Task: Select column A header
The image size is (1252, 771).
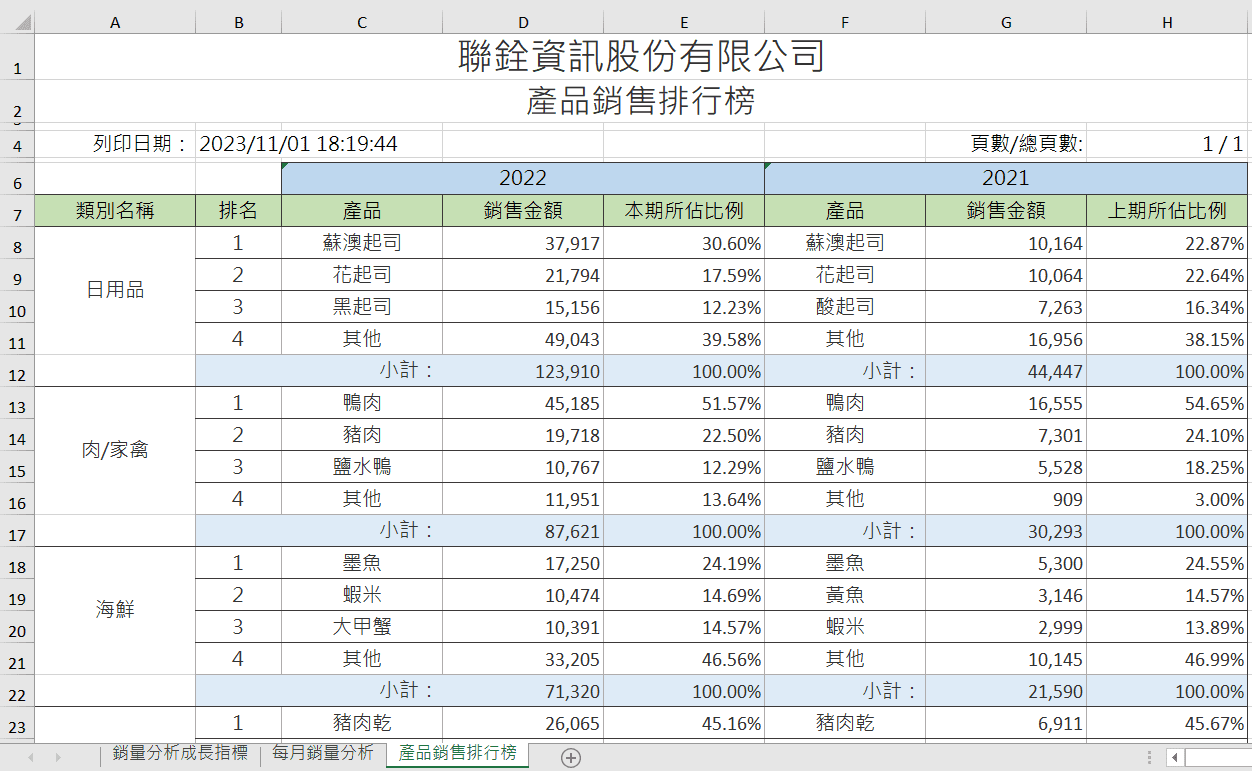Action: pyautogui.click(x=115, y=22)
